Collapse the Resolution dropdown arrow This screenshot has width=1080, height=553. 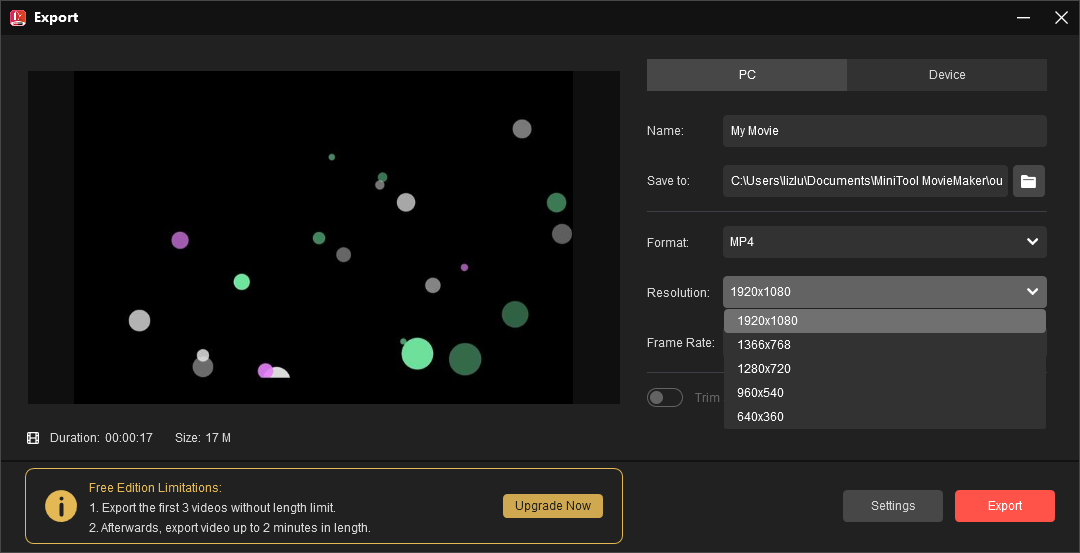[x=1032, y=292]
